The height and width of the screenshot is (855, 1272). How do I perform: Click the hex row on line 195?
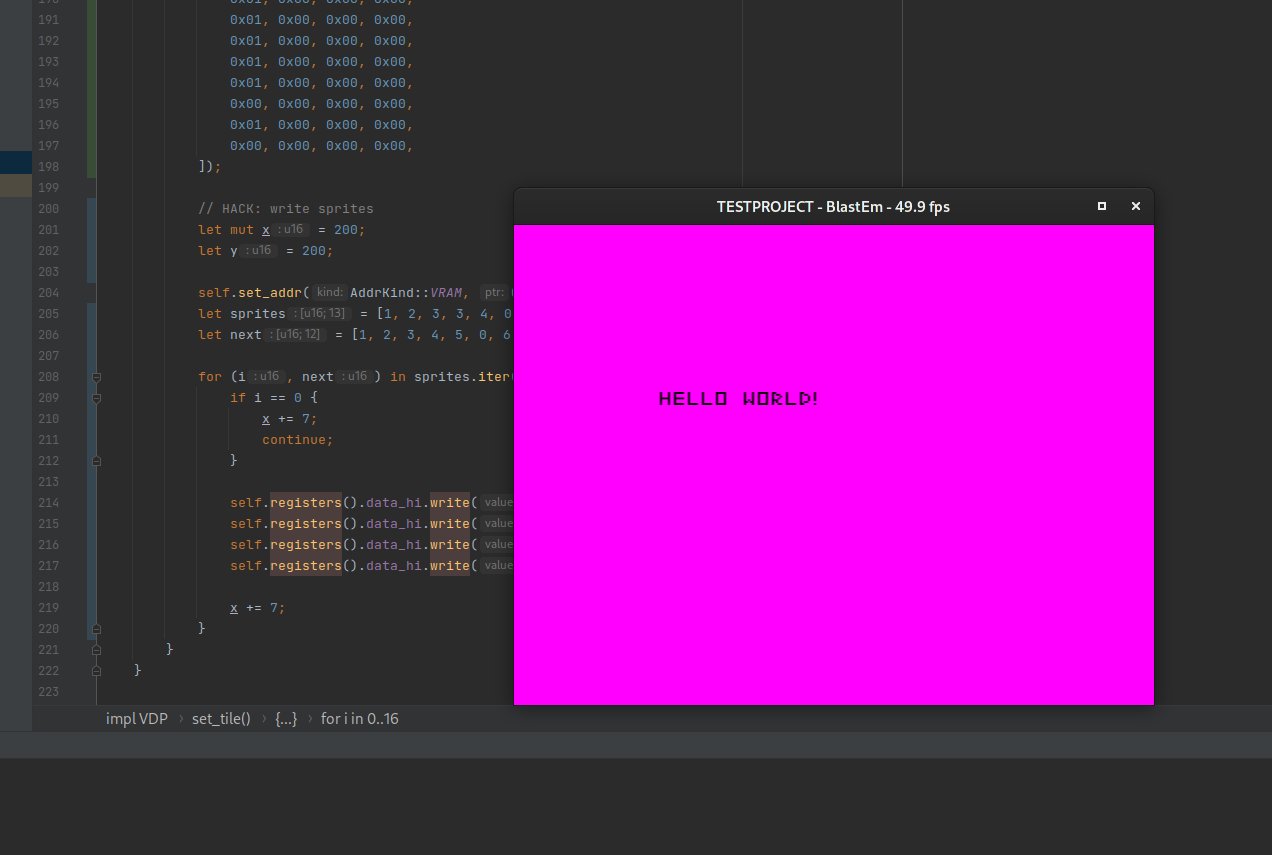point(322,104)
